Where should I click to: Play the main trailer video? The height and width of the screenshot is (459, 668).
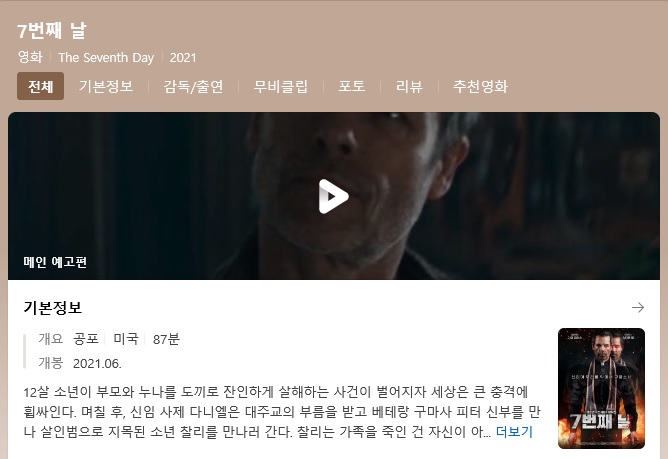coord(334,196)
